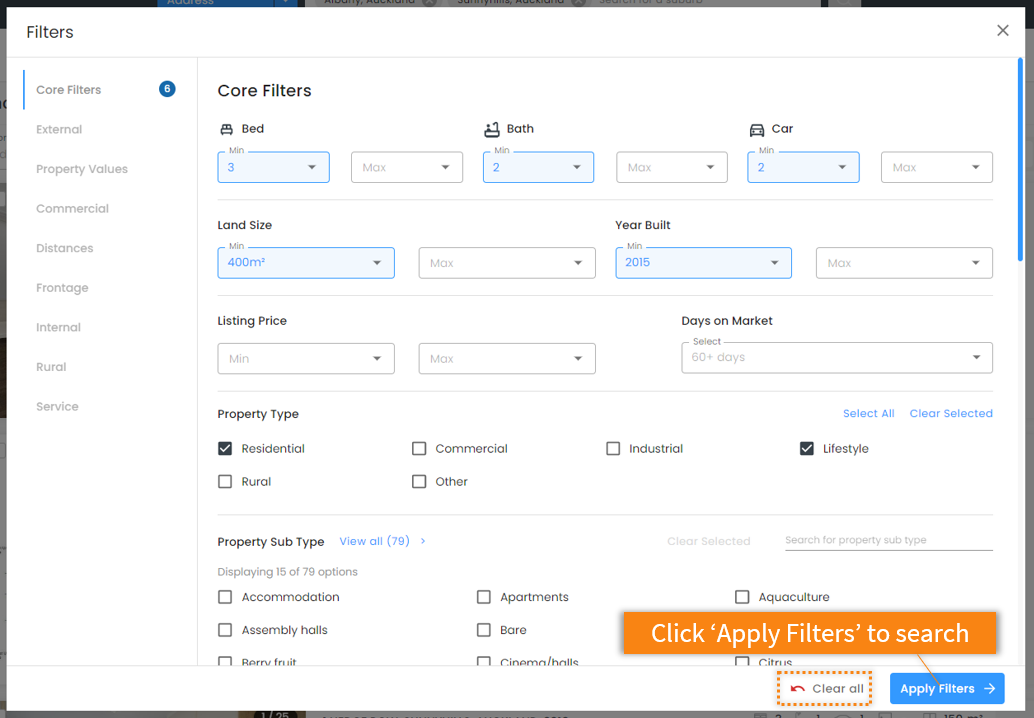1034x718 pixels.
Task: Close the Filters dialog with X
Action: (x=1002, y=30)
